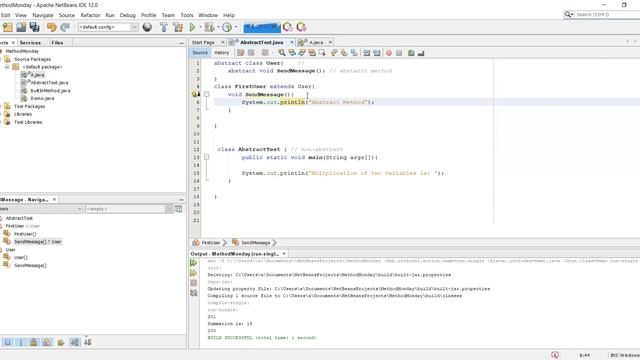Screen dimensions: 640x360
Task: Select the Libraries node
Action: click(22, 114)
